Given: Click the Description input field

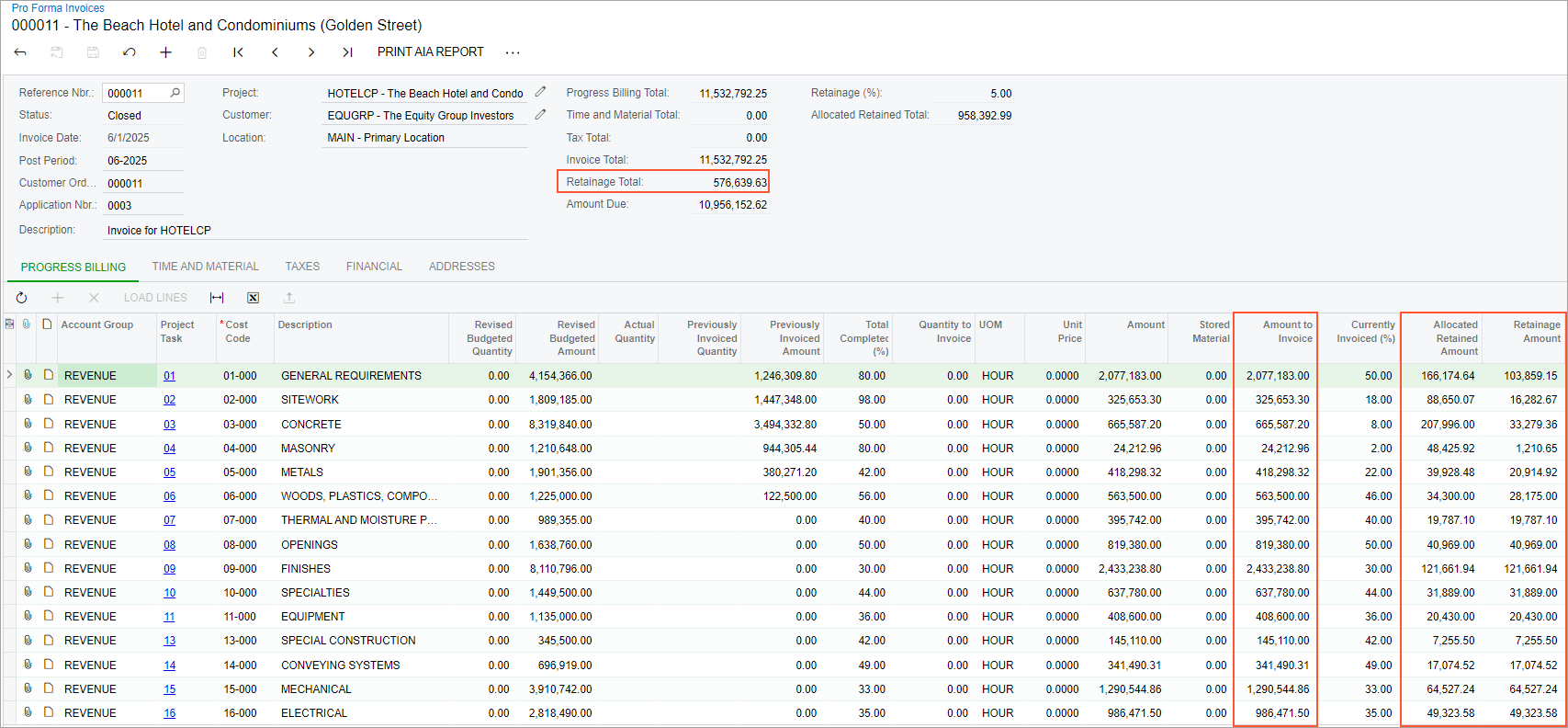Looking at the screenshot, I should pyautogui.click(x=315, y=231).
